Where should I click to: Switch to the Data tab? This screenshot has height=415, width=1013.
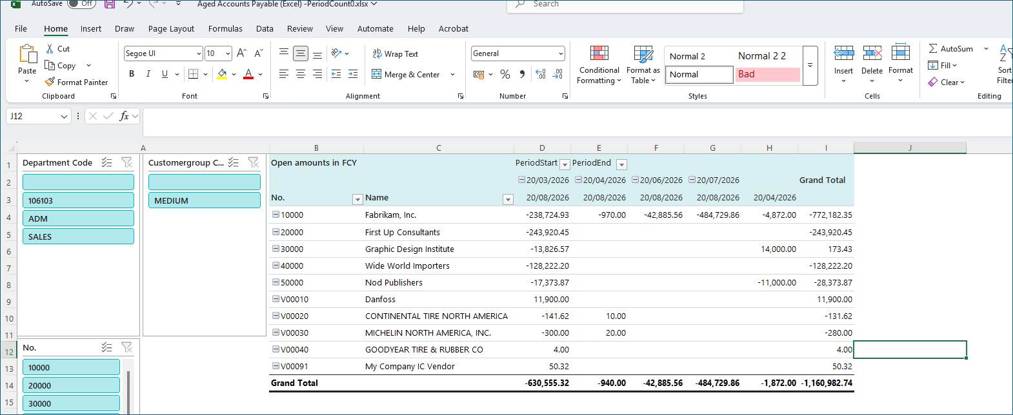[265, 28]
